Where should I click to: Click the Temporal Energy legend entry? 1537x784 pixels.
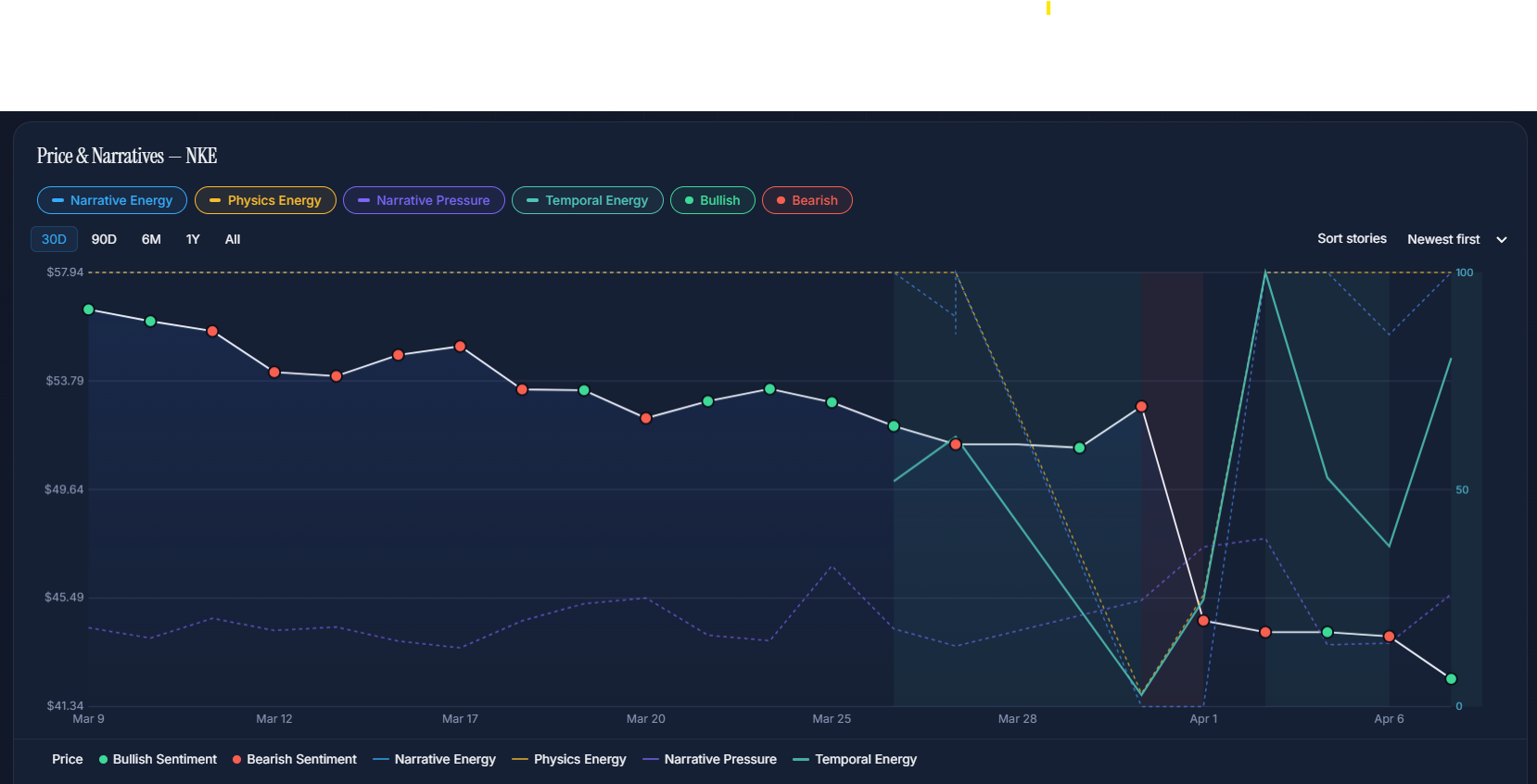tap(855, 759)
